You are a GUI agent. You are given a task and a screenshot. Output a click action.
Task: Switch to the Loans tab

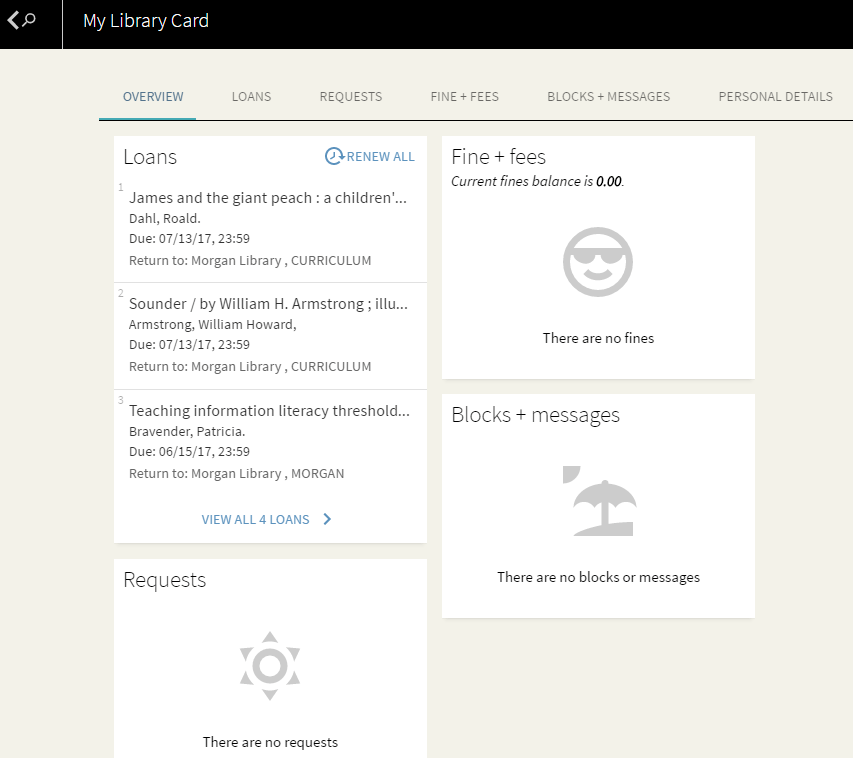pyautogui.click(x=250, y=96)
